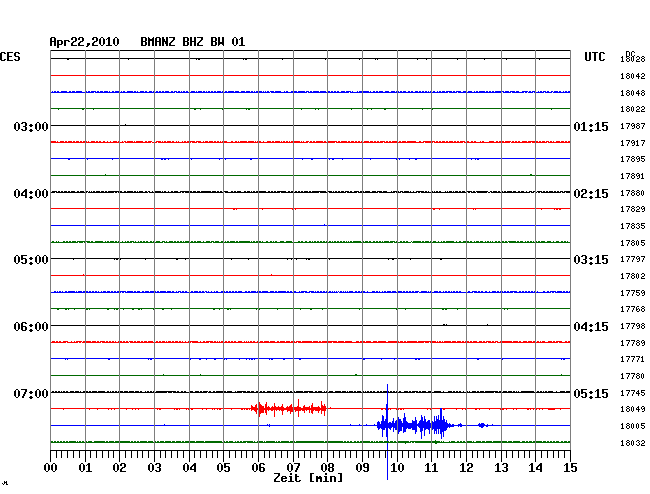Click the "00" minute axis label
Screen dimensions: 650x494
pyautogui.click(x=51, y=468)
